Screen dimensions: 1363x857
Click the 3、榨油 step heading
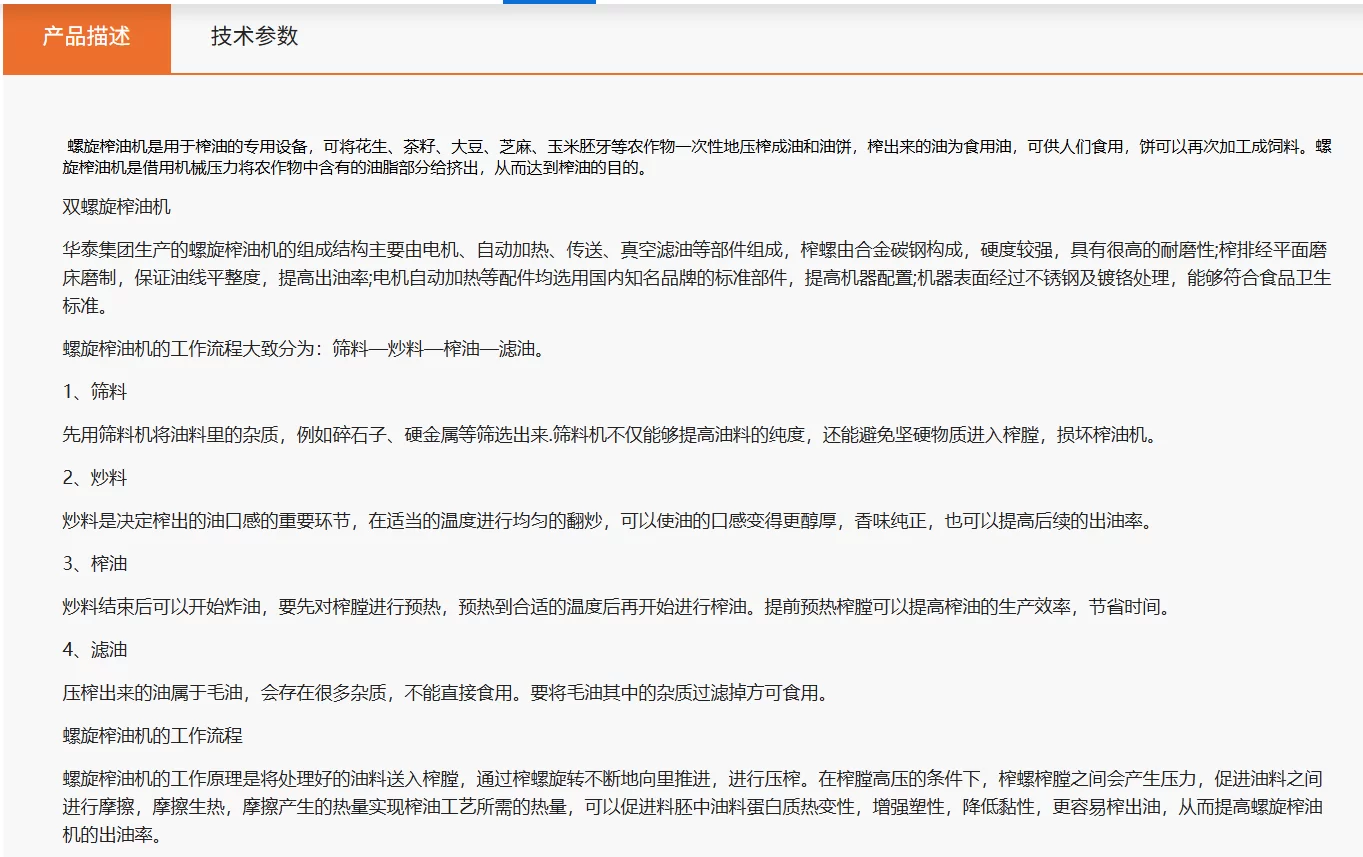(95, 564)
